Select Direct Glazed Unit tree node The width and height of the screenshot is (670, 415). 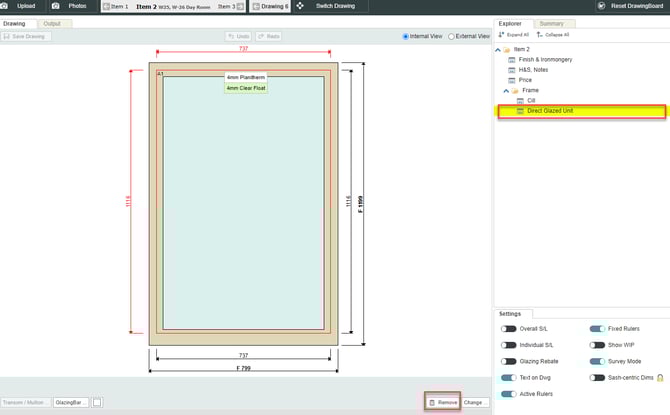pos(550,111)
